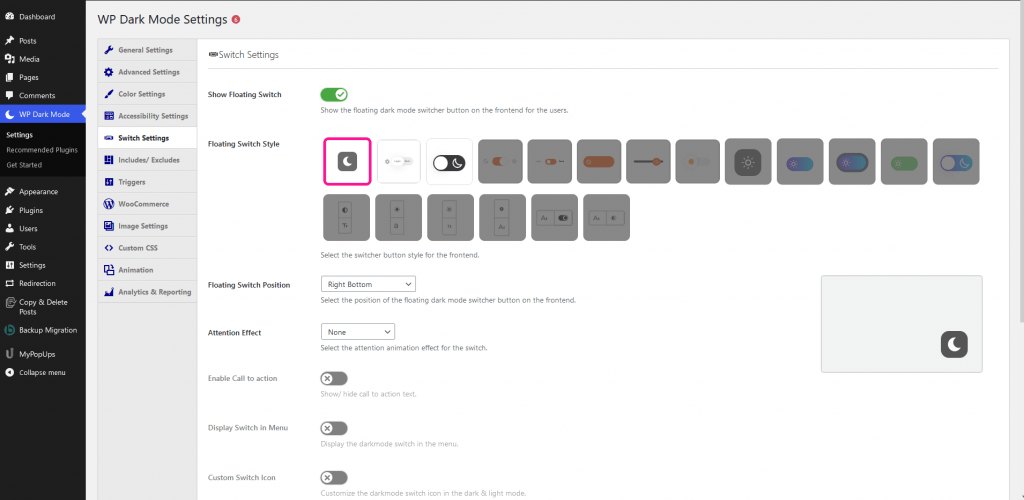Turn off Show Floating Switch toggle
The image size is (1024, 500).
(x=334, y=95)
